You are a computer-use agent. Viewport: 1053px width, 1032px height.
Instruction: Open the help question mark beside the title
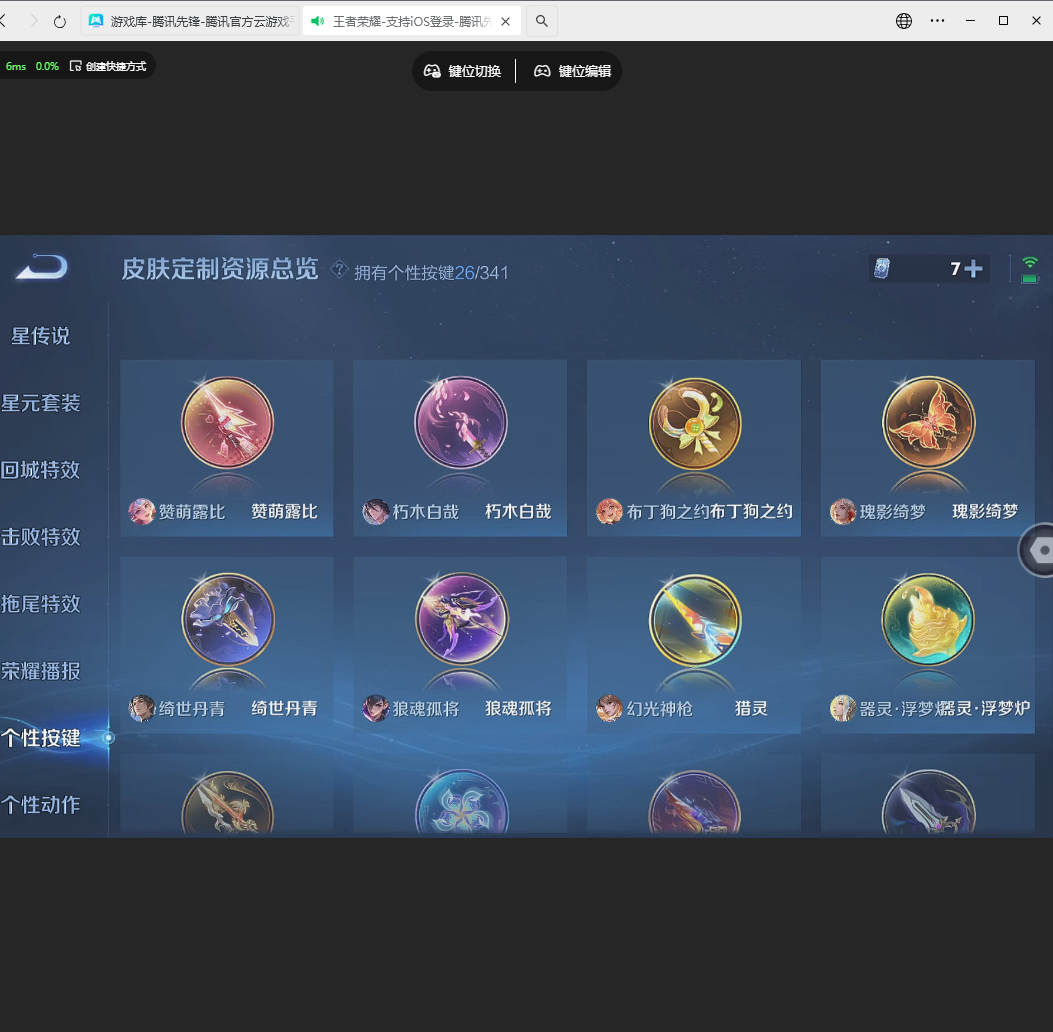coord(339,269)
